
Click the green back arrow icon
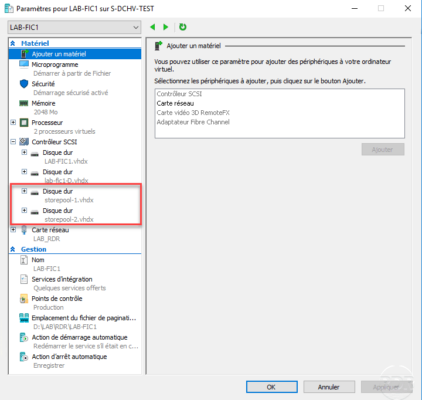[153, 27]
